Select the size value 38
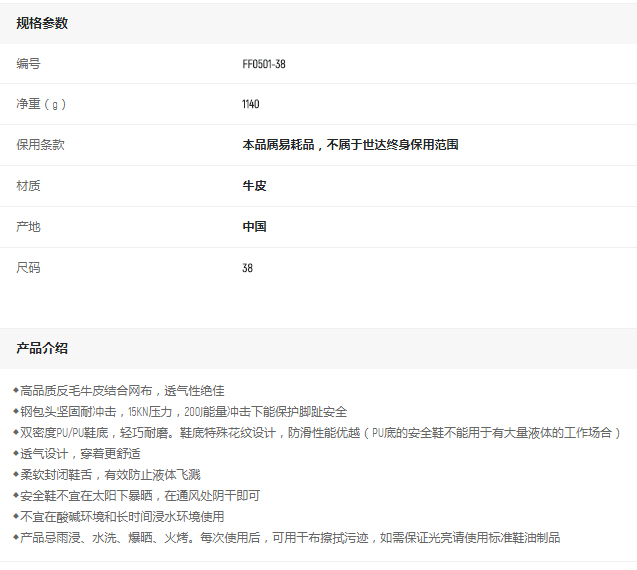 [x=247, y=268]
